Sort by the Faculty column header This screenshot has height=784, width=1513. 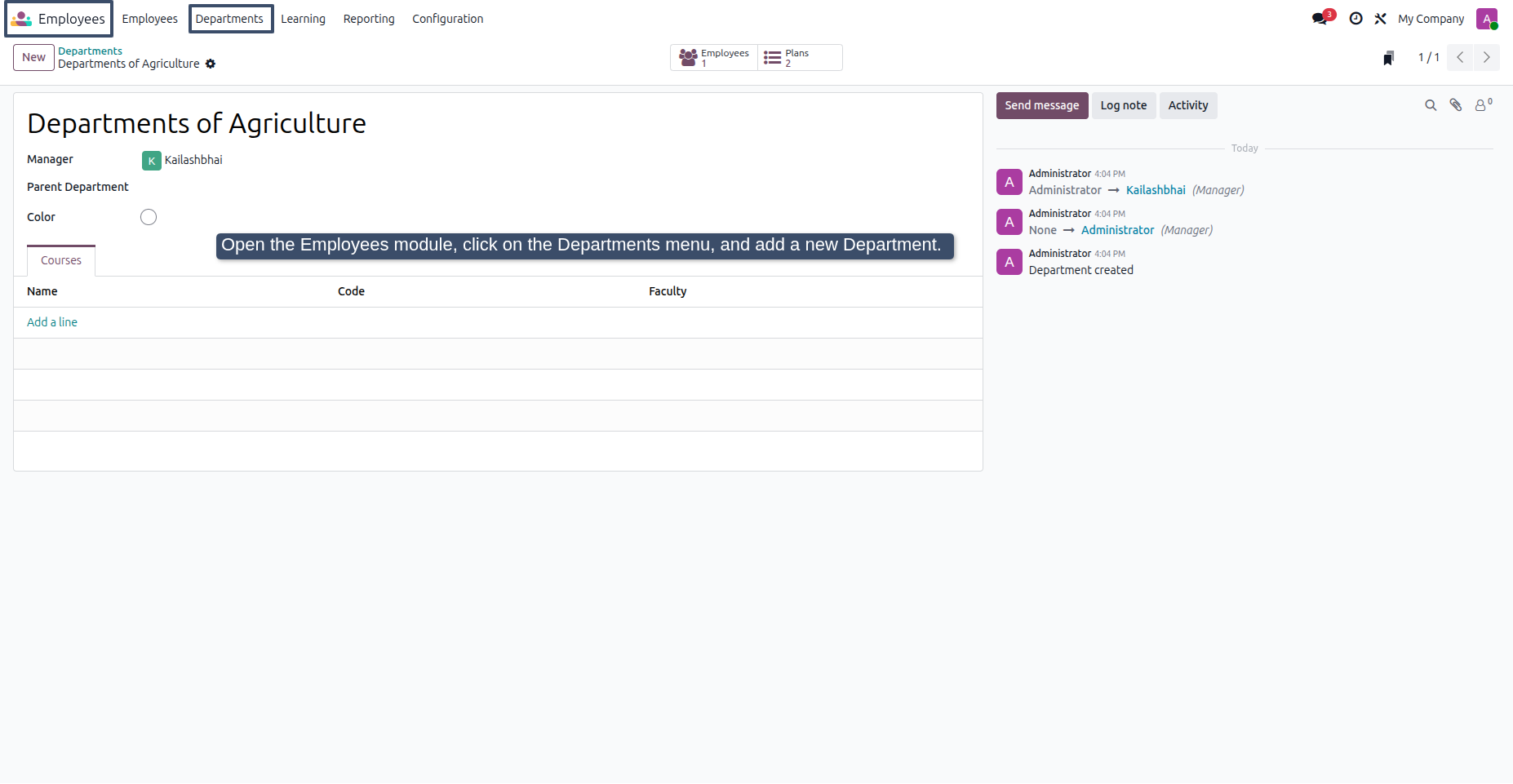click(x=668, y=291)
